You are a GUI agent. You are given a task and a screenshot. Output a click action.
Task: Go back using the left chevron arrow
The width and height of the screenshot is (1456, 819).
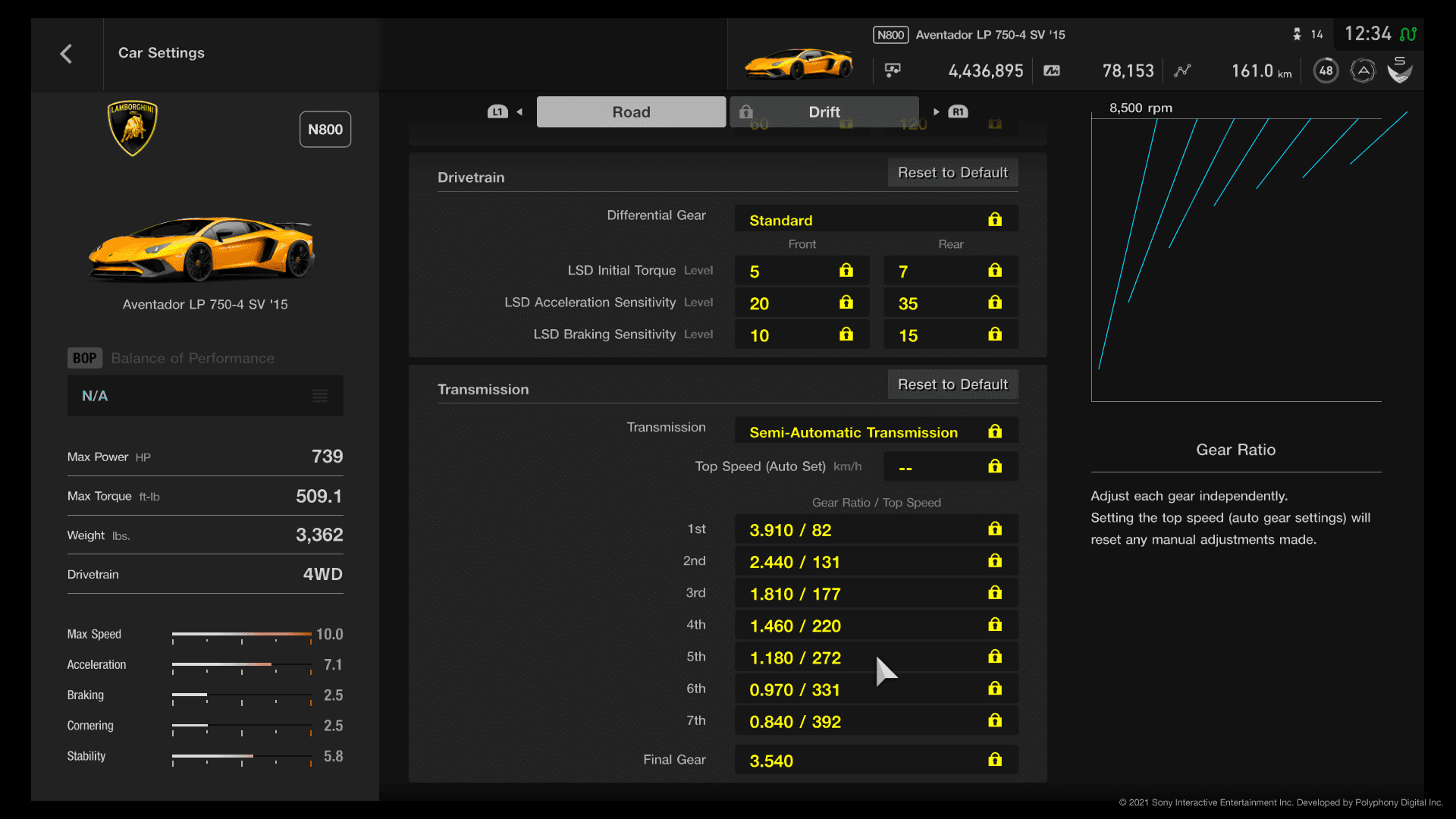(66, 54)
